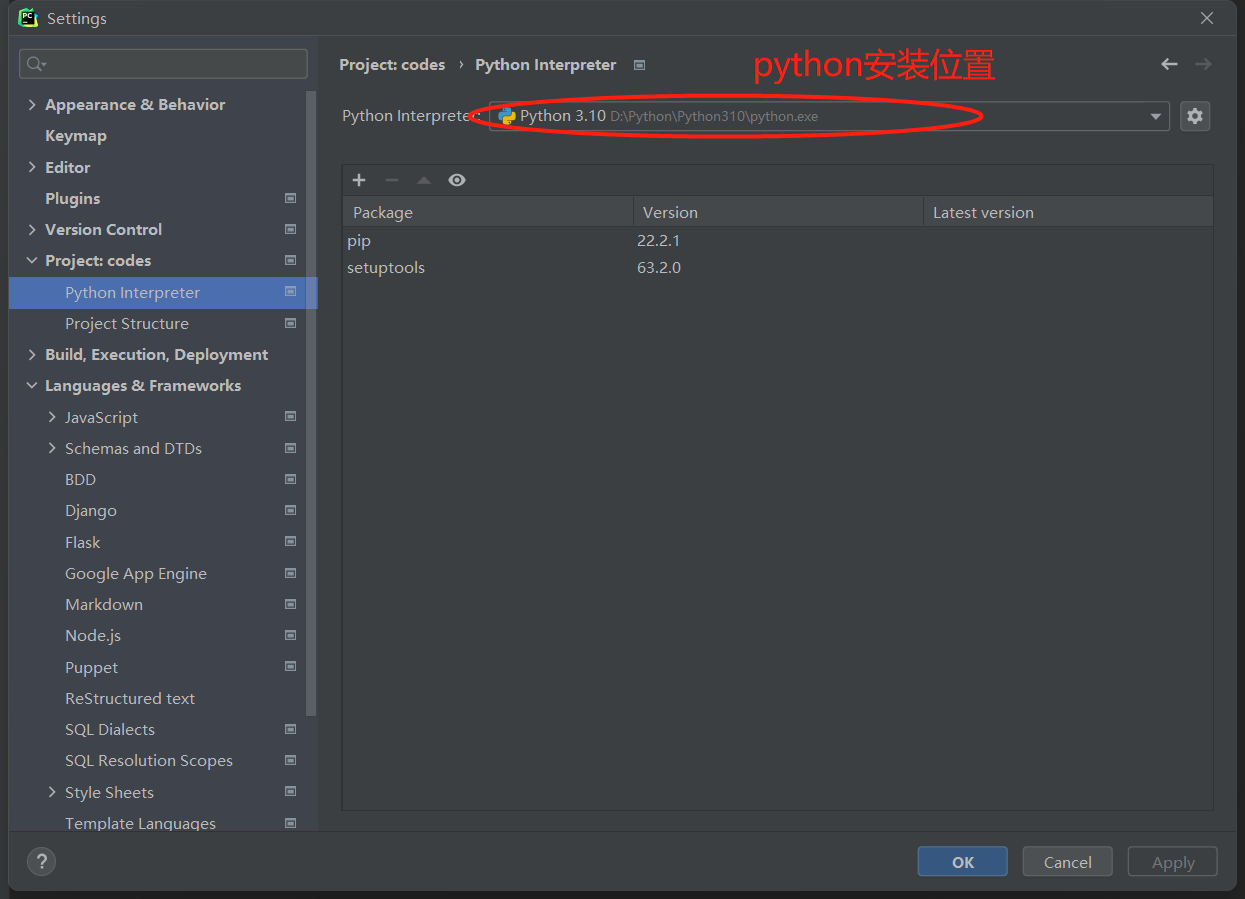The width and height of the screenshot is (1245, 899).
Task: Click project-level icon in Version Control row
Action: [290, 229]
